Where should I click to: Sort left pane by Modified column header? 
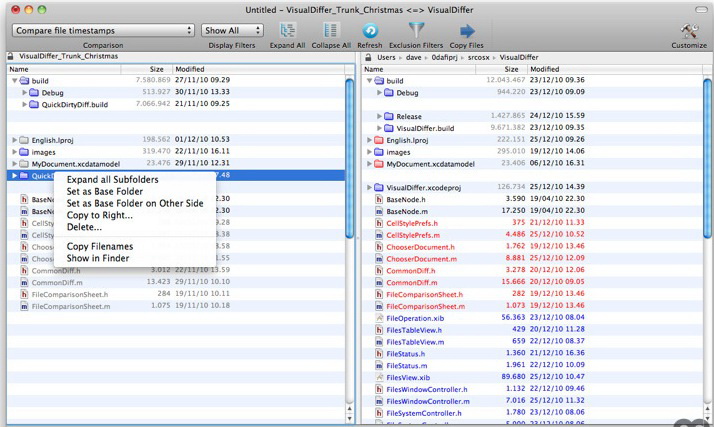coord(190,69)
